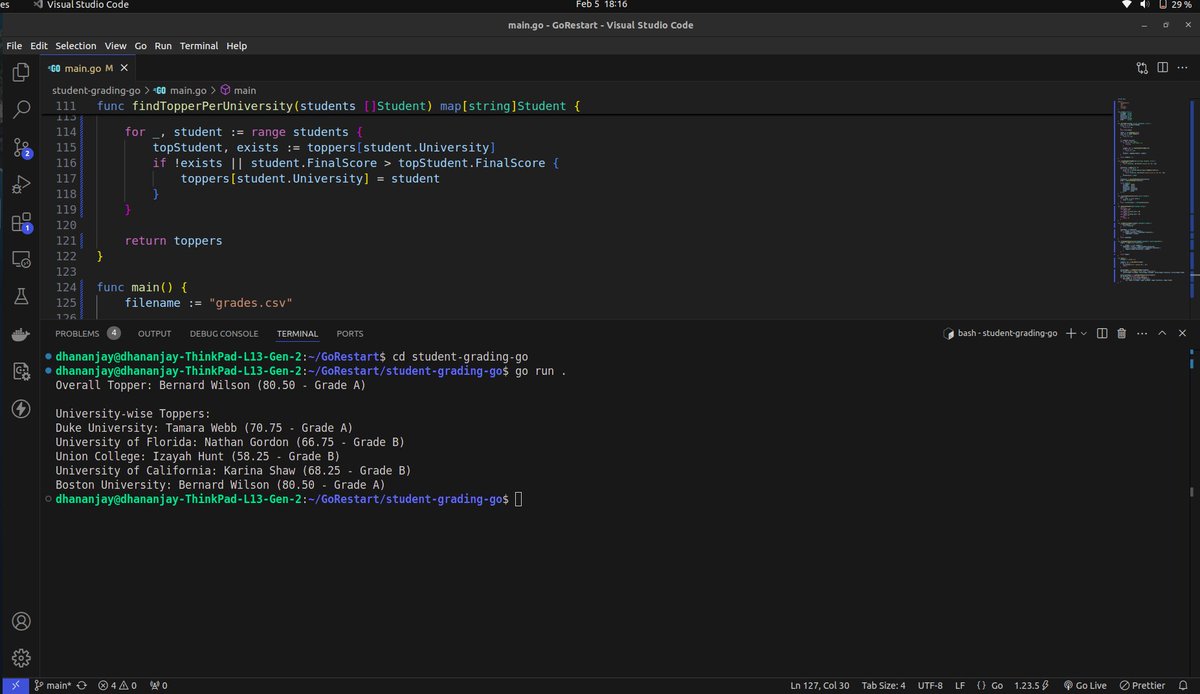
Task: Open the Remote Explorer view
Action: point(21,260)
